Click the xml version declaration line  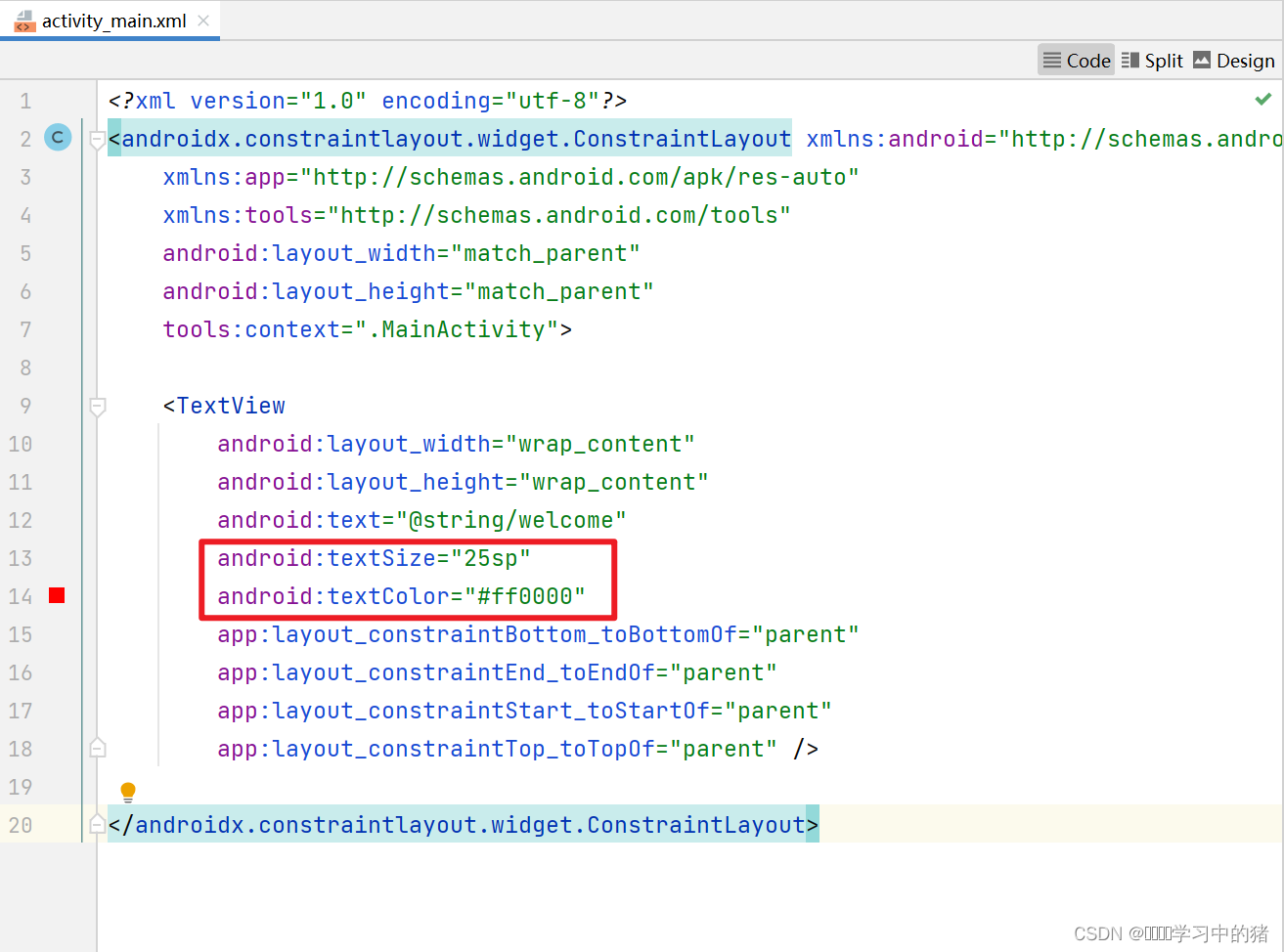pyautogui.click(x=368, y=101)
